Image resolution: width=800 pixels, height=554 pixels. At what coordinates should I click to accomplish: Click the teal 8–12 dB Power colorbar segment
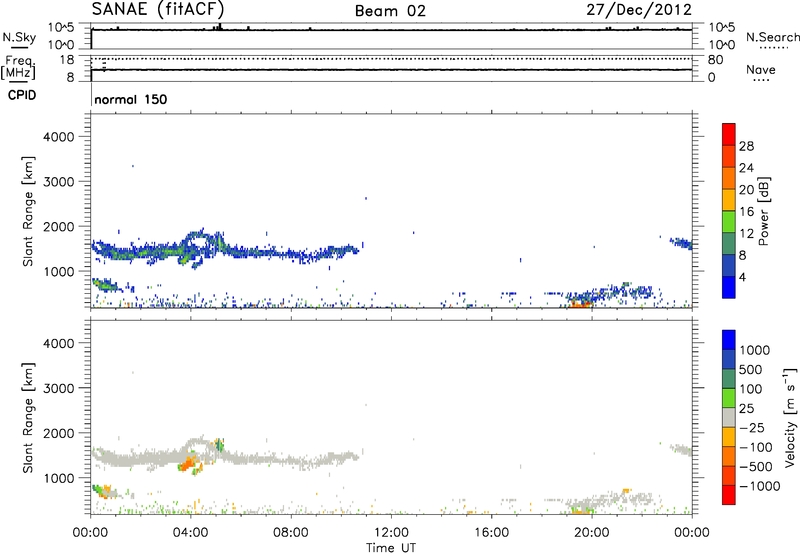(729, 244)
